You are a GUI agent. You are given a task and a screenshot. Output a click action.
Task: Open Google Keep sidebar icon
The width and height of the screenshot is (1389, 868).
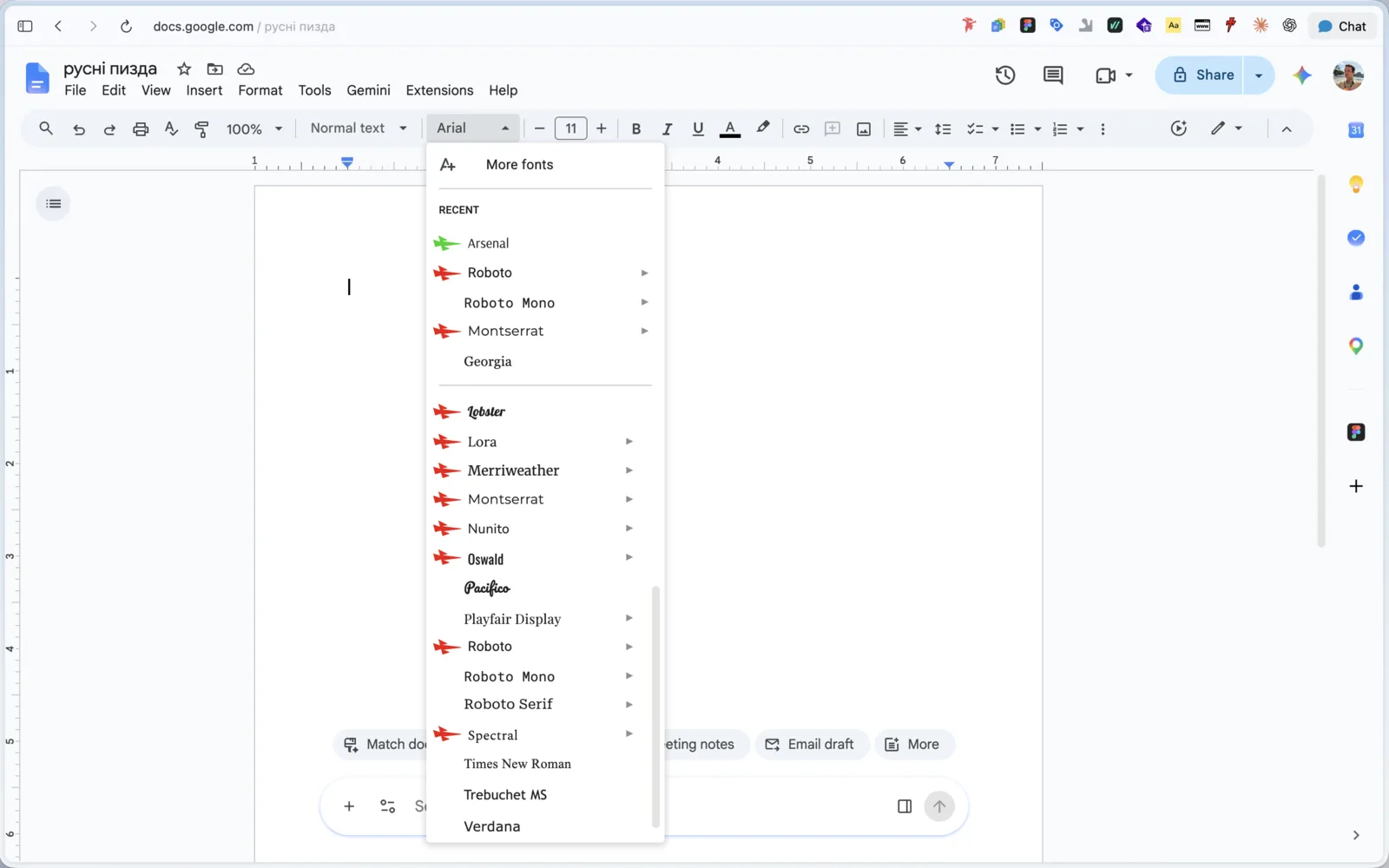point(1356,184)
